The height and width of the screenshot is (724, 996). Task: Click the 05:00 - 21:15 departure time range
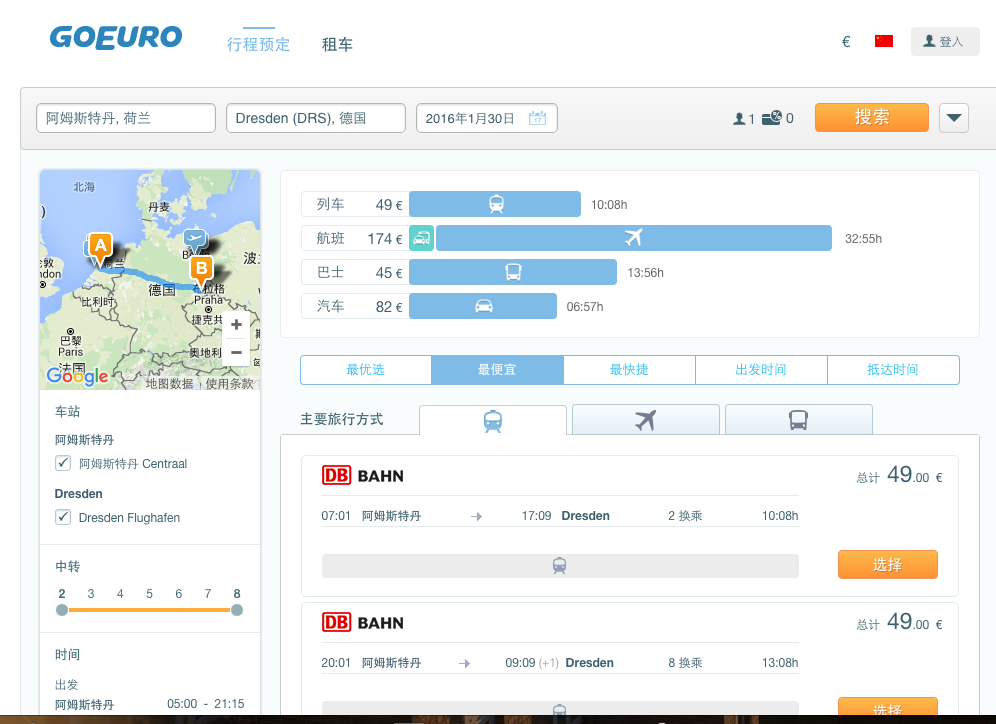206,704
